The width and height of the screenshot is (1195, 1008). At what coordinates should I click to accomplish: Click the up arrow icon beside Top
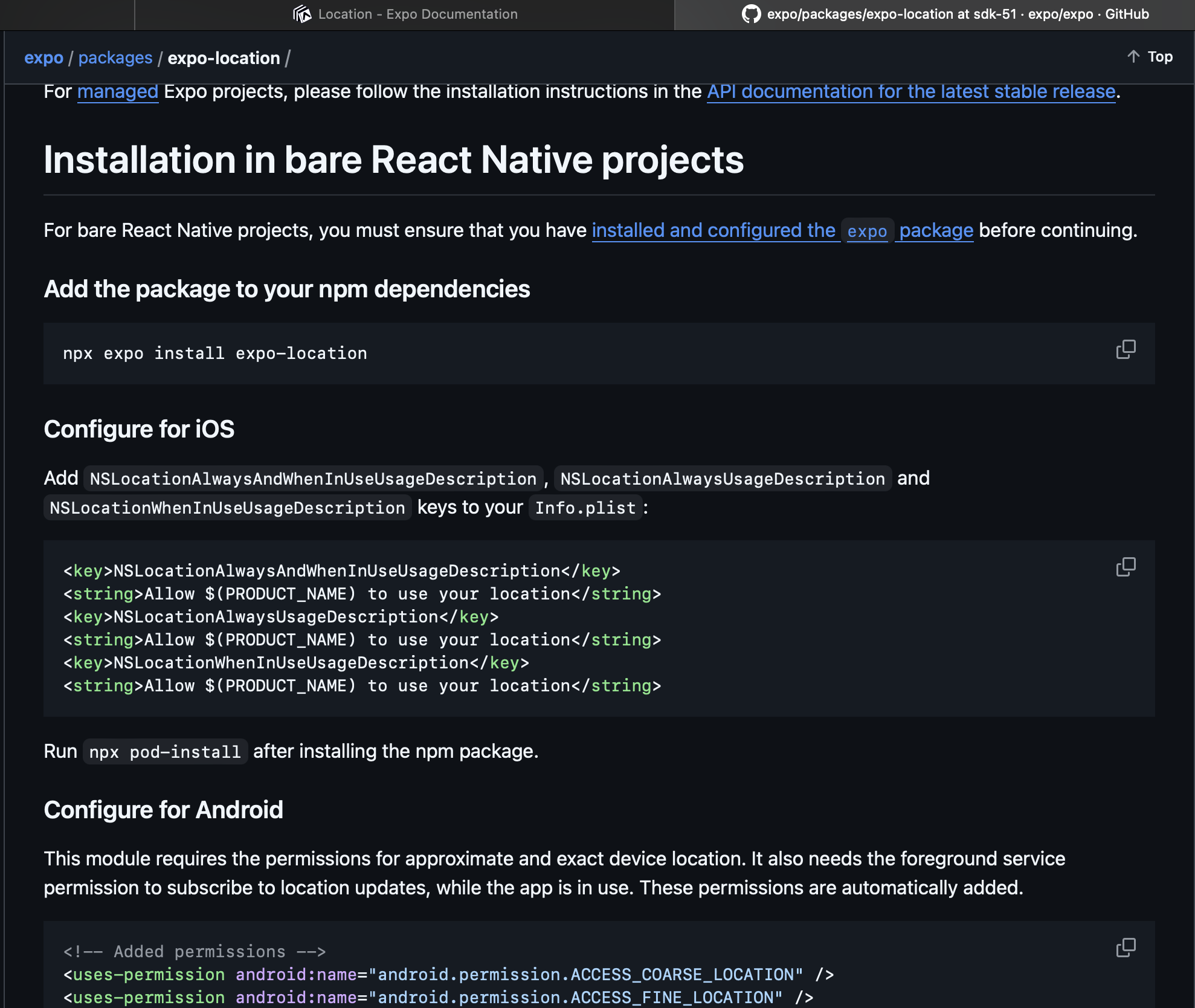(x=1133, y=57)
